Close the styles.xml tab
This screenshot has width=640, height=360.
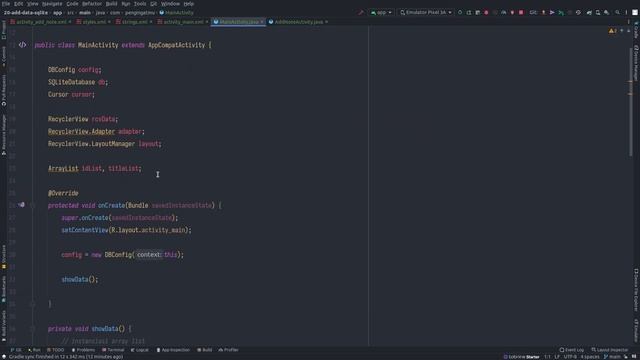coord(109,22)
